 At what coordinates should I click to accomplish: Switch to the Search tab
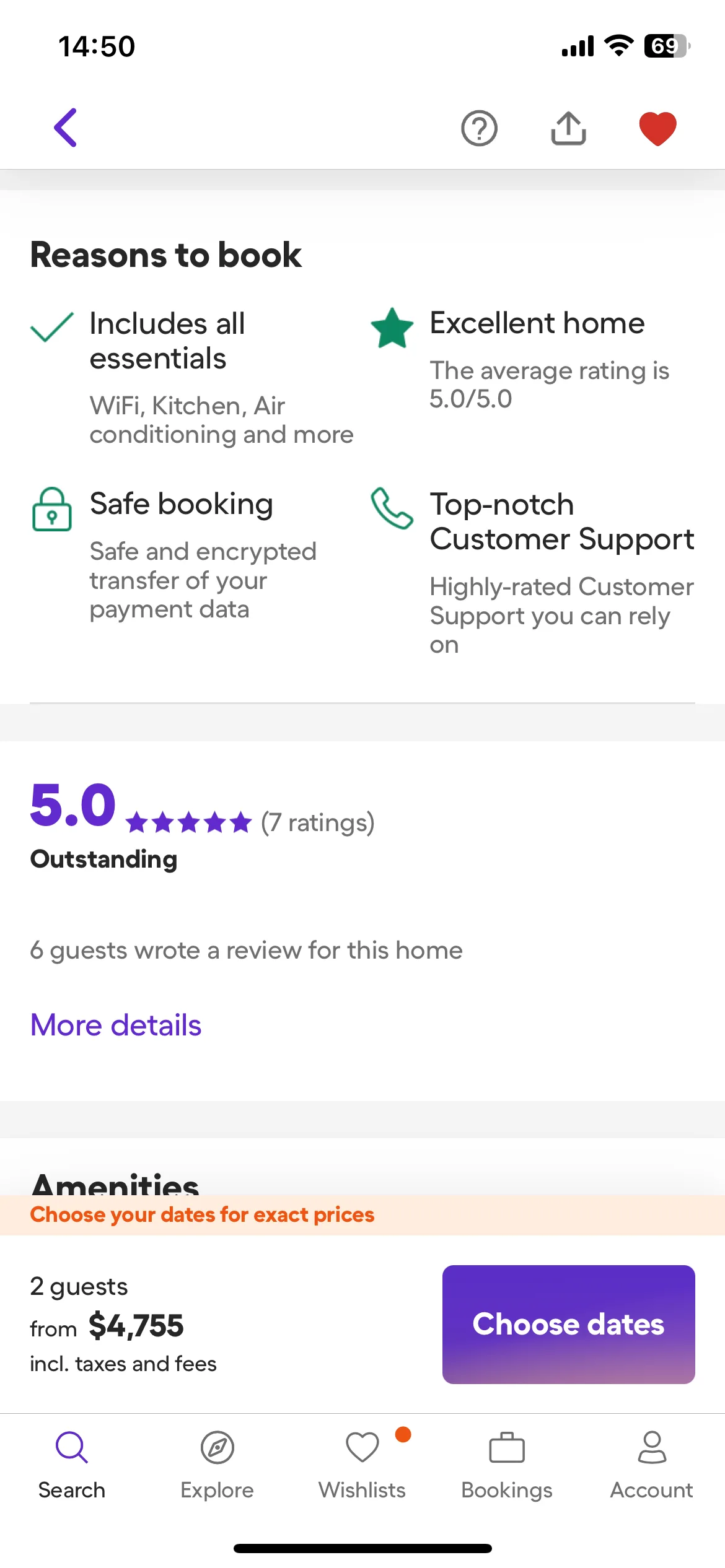click(72, 1463)
